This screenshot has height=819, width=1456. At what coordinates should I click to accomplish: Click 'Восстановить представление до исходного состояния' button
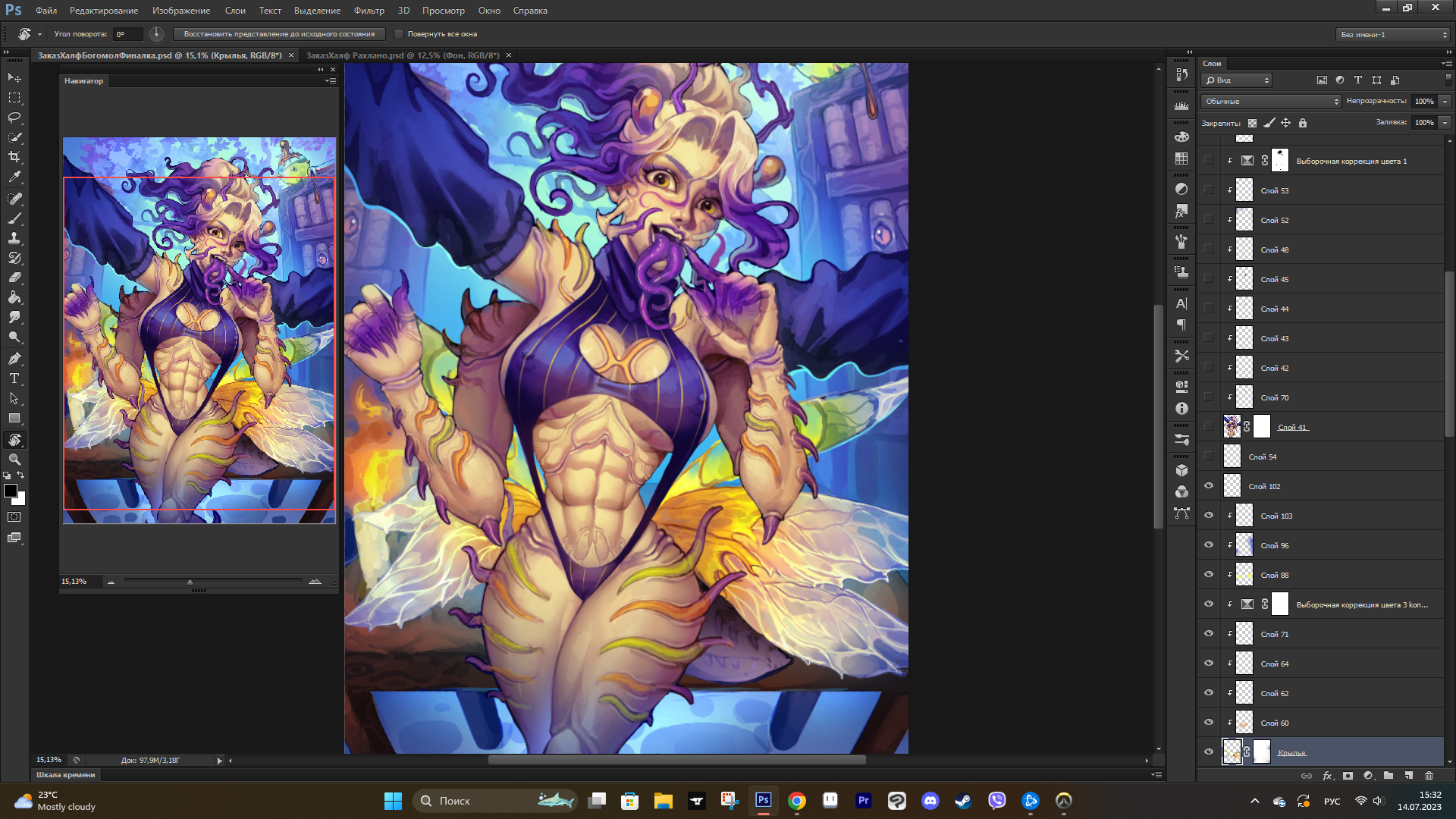pyautogui.click(x=279, y=34)
